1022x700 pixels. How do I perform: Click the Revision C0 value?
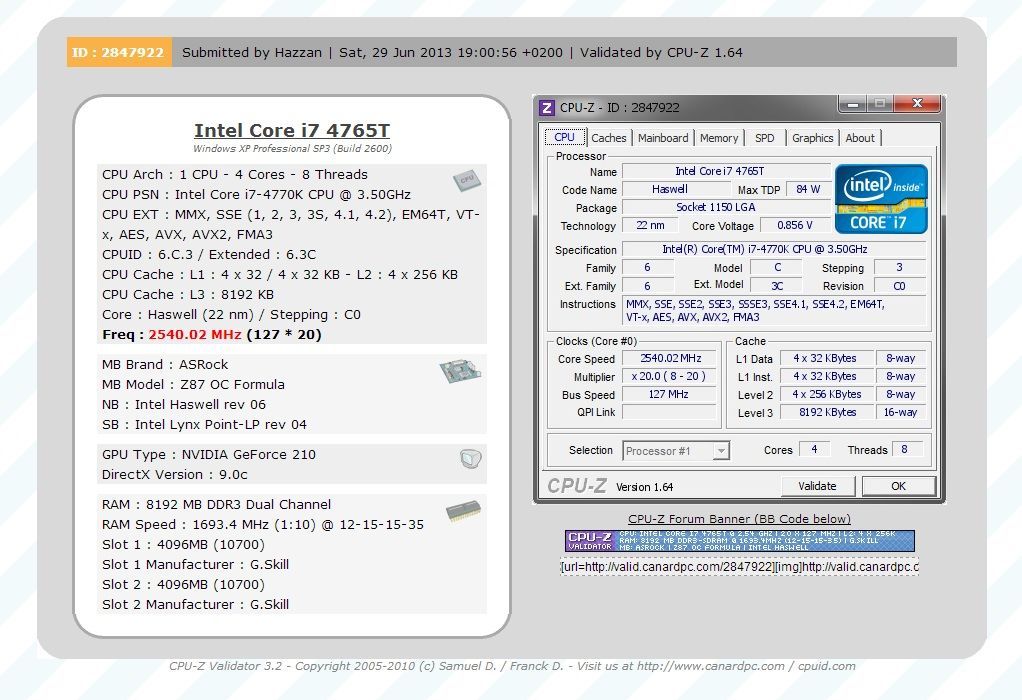coord(899,285)
